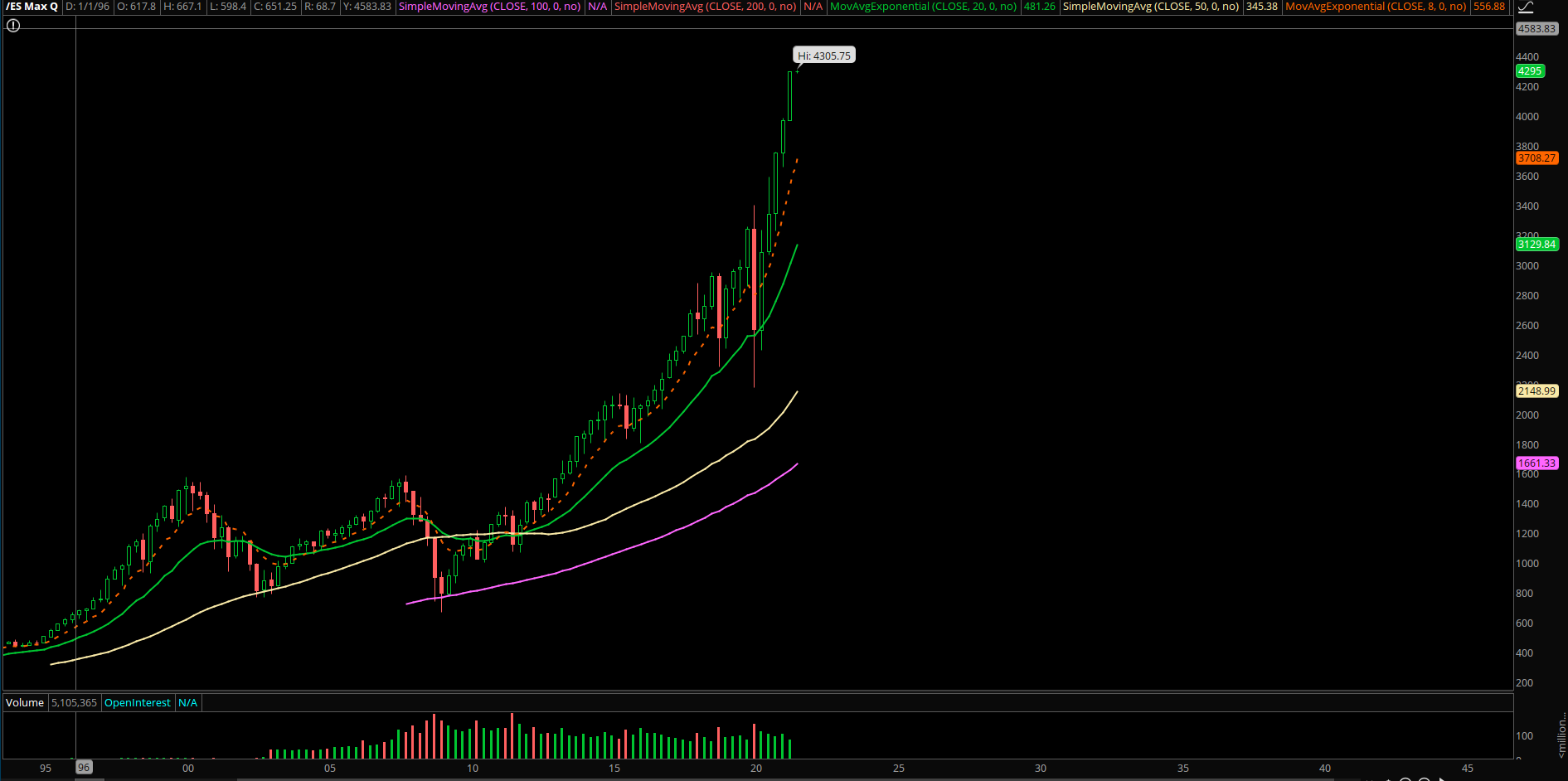Click the curve drawing icon above price axis
The image size is (1568, 781).
tap(1525, 7)
